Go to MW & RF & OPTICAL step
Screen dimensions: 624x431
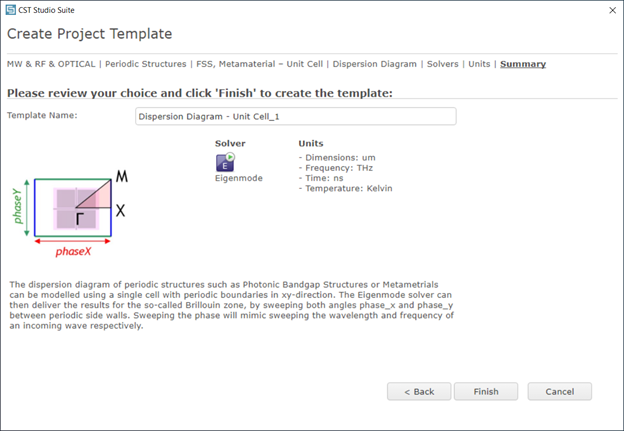click(x=51, y=64)
